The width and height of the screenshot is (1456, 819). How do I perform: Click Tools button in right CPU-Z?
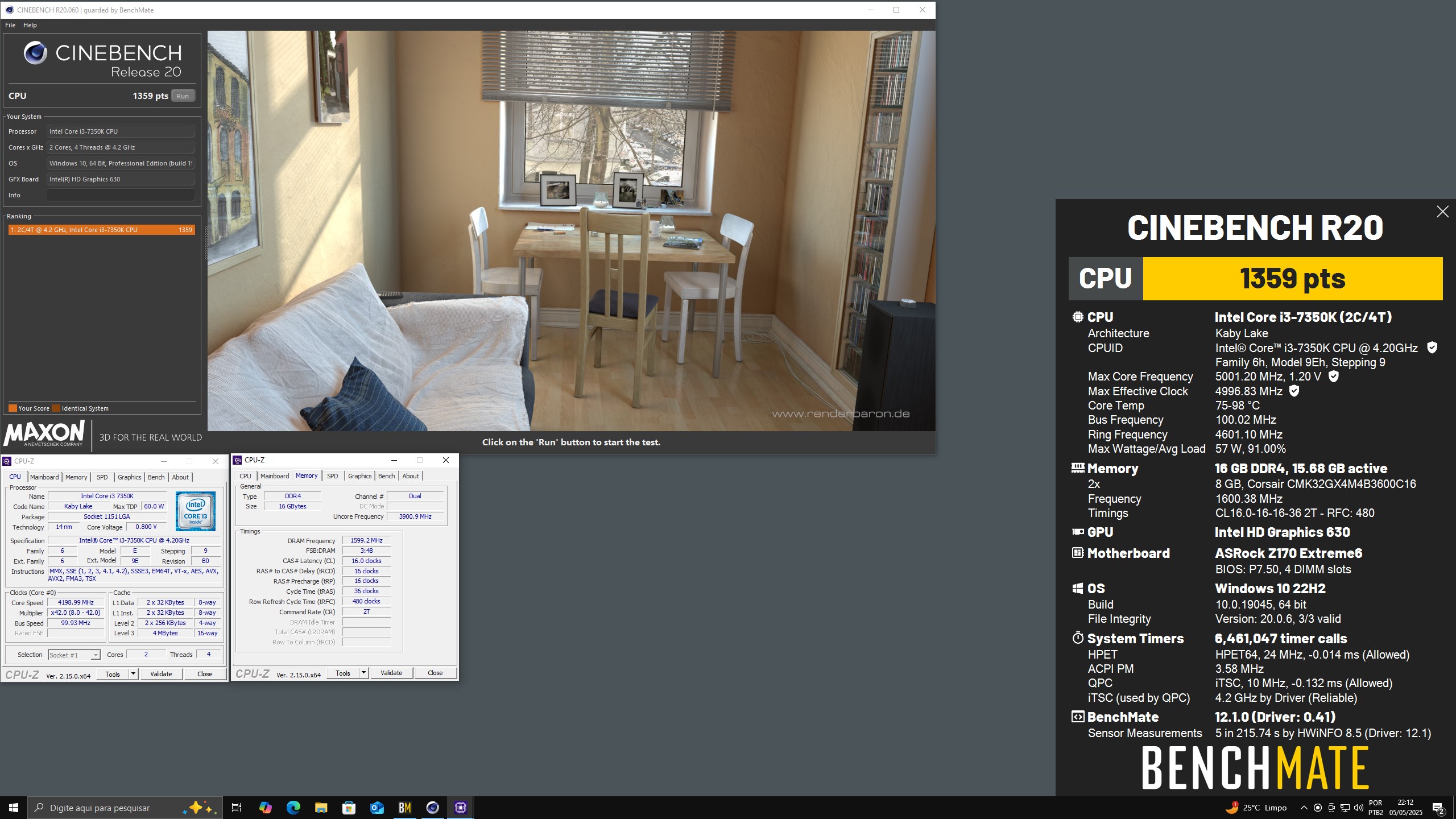click(x=343, y=673)
